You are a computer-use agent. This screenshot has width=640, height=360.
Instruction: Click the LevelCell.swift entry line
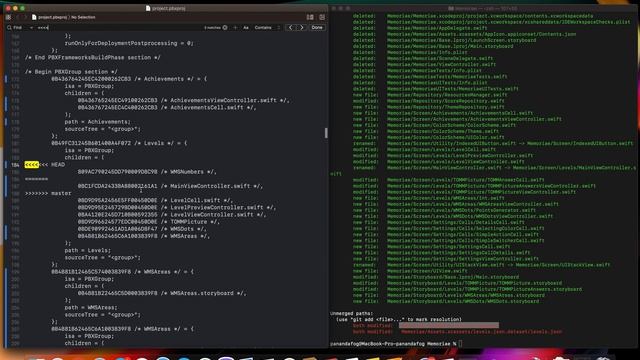[x=155, y=200]
